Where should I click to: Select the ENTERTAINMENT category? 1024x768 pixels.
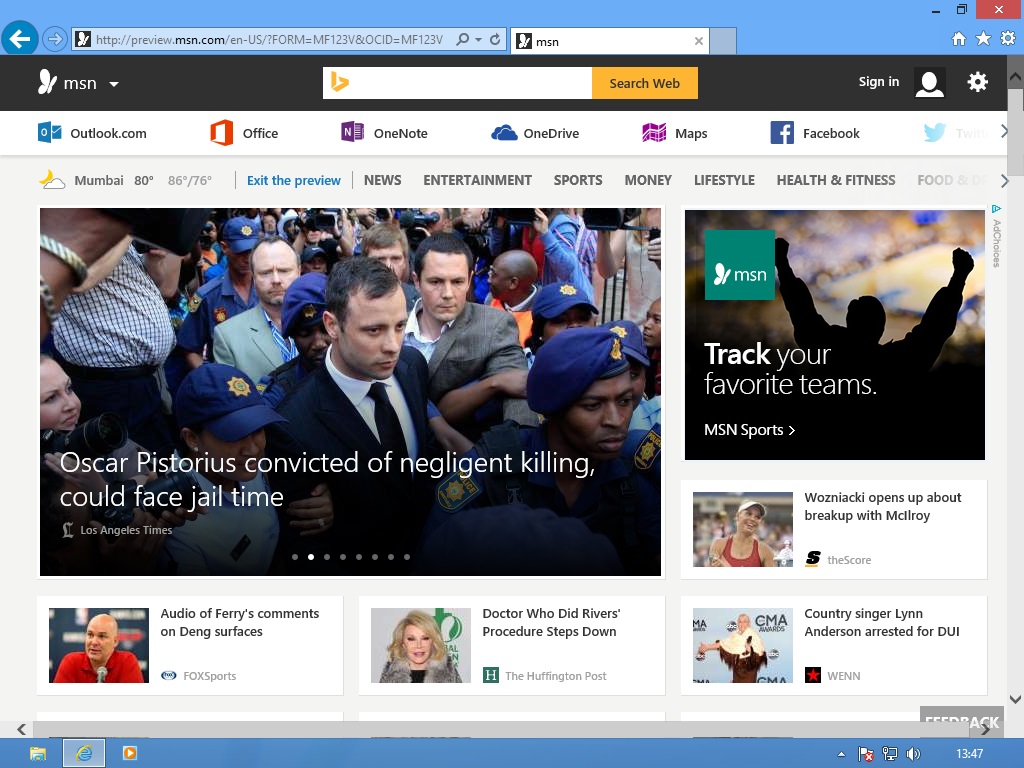point(477,180)
